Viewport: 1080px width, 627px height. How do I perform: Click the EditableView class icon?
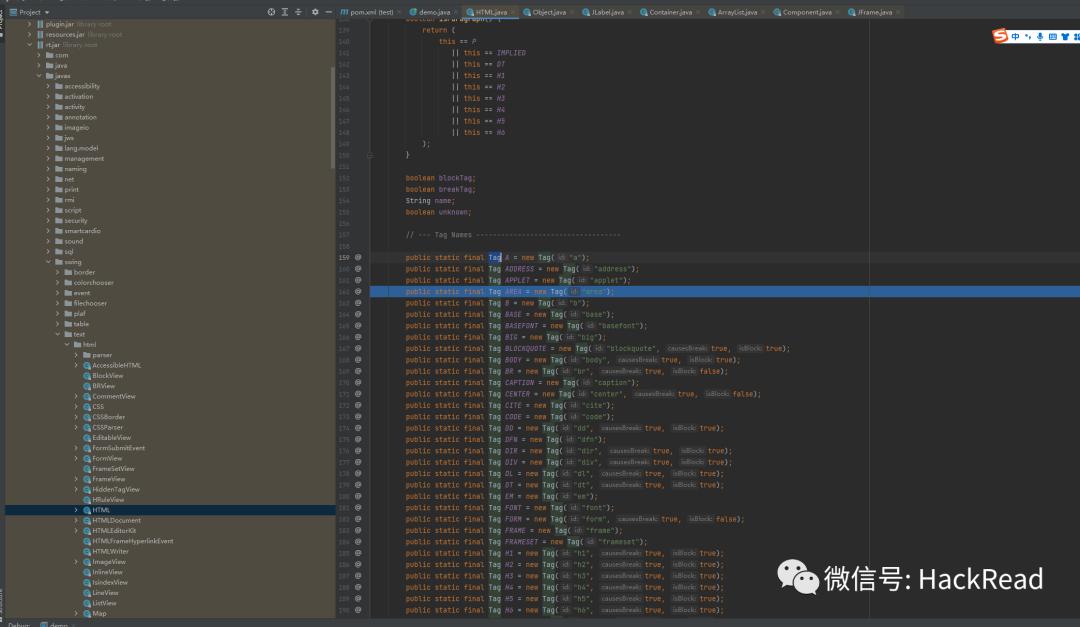(x=87, y=438)
